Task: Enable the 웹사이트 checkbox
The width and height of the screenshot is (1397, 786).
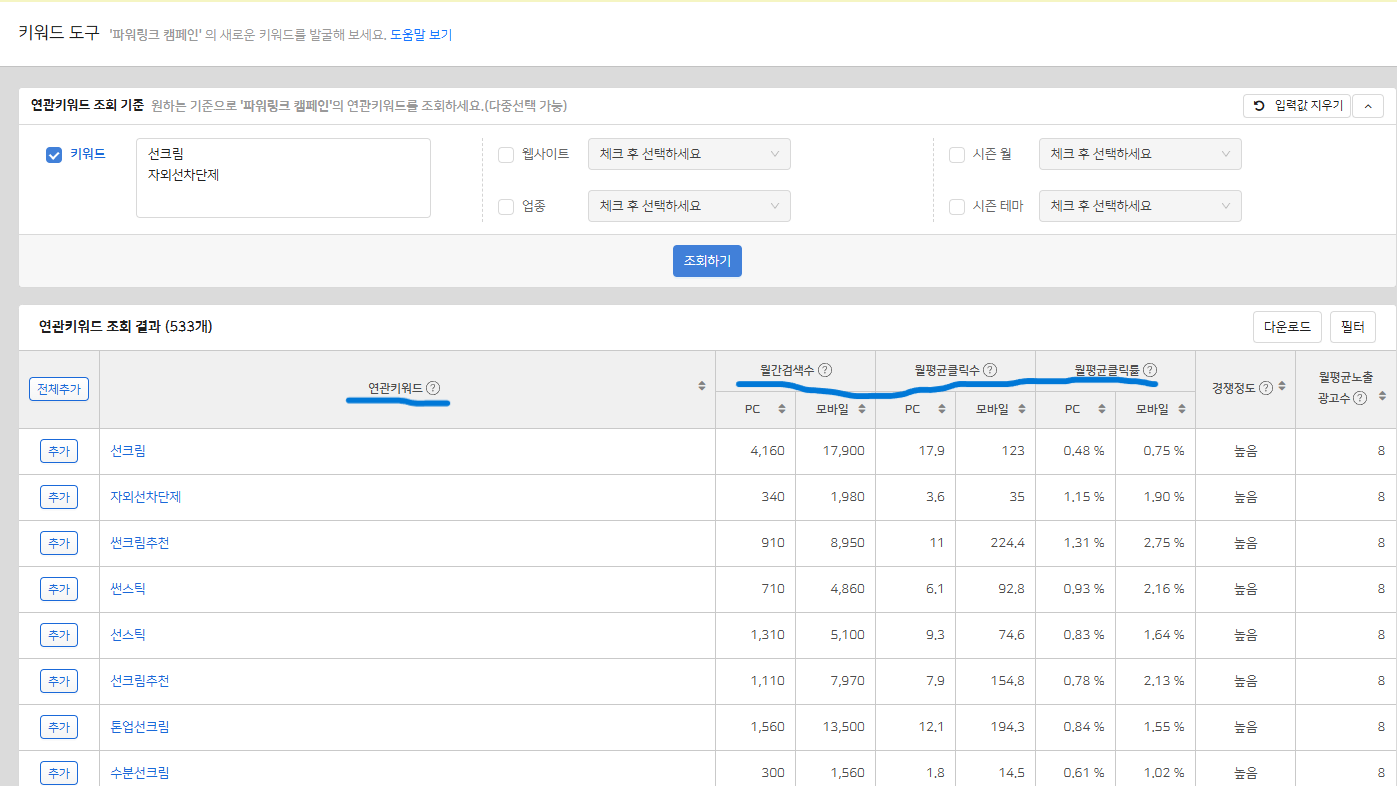Action: coord(506,155)
